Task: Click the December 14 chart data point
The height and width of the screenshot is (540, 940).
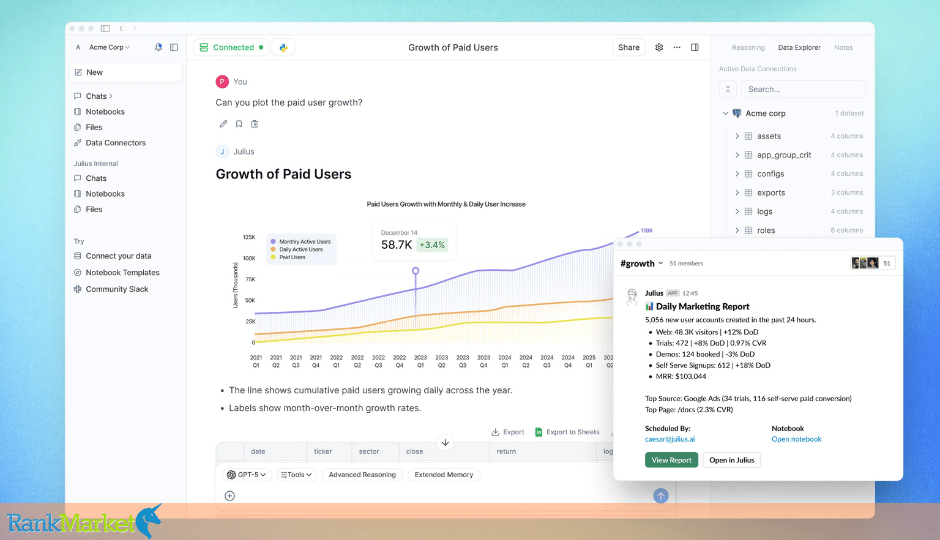Action: [x=415, y=271]
